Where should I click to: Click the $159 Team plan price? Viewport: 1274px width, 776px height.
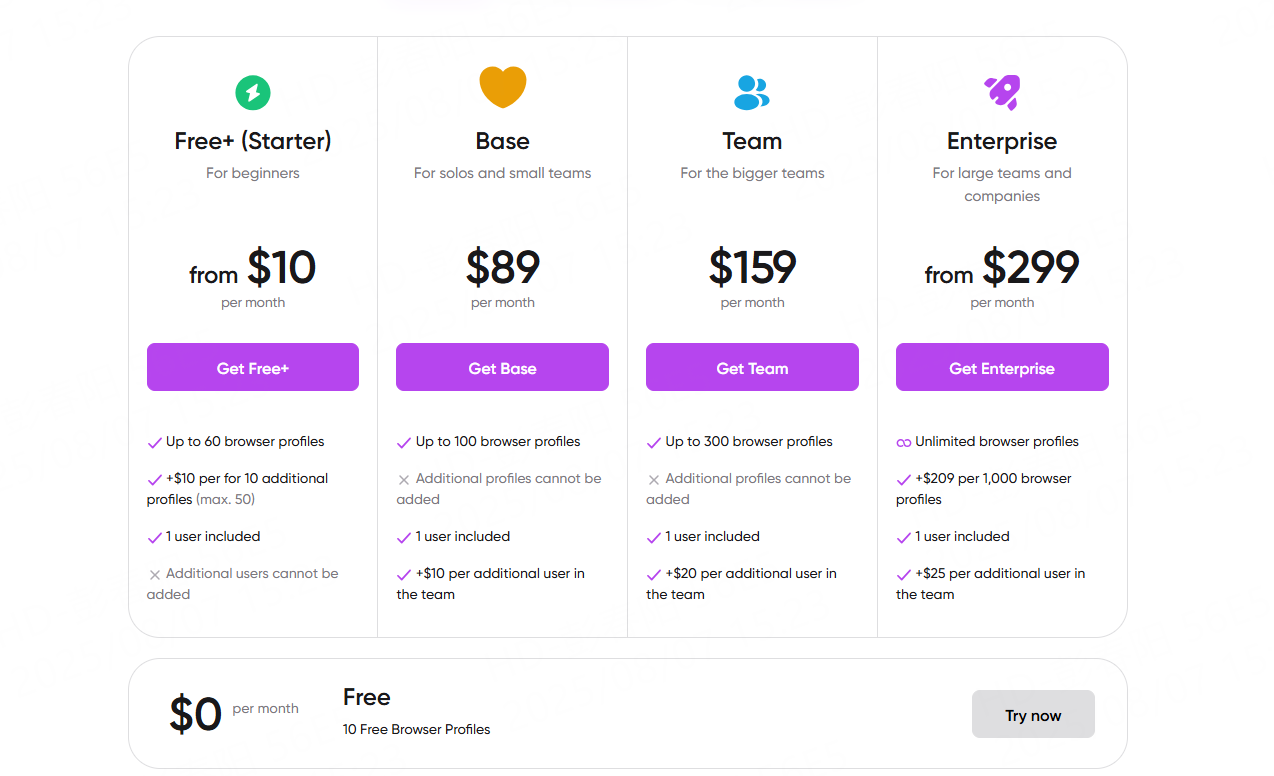click(752, 266)
